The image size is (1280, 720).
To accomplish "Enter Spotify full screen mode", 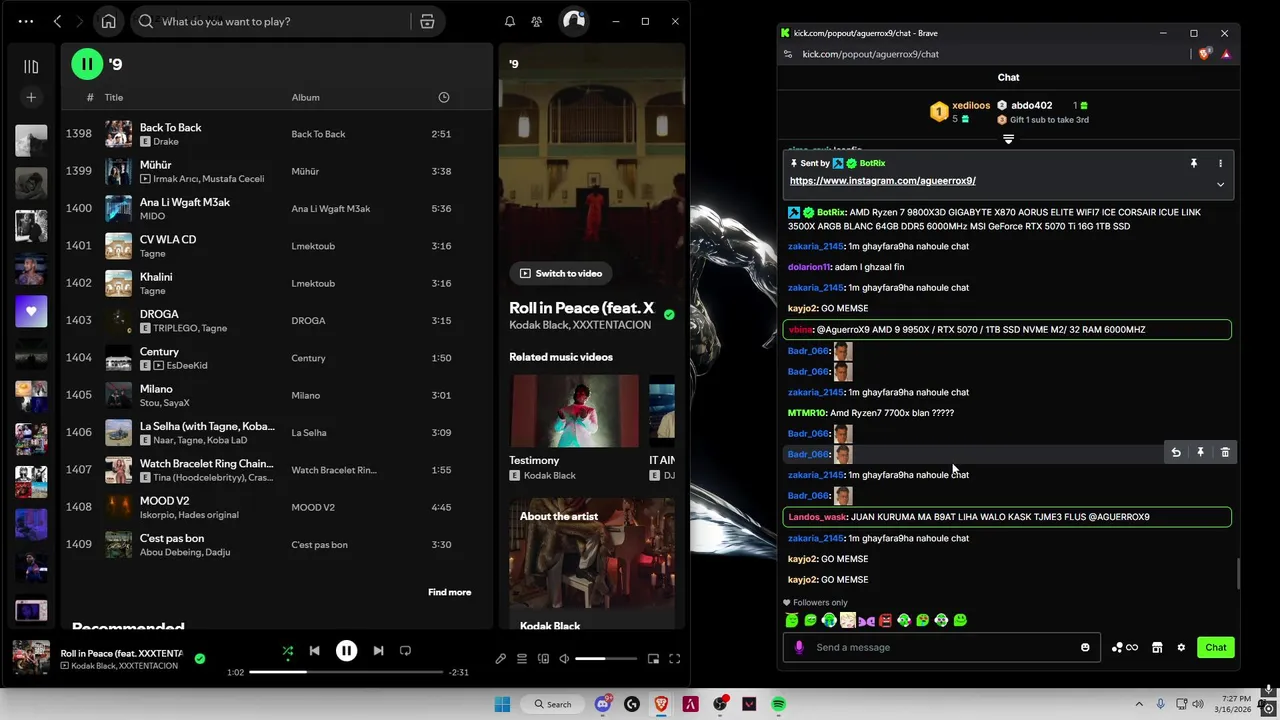I will pos(675,659).
